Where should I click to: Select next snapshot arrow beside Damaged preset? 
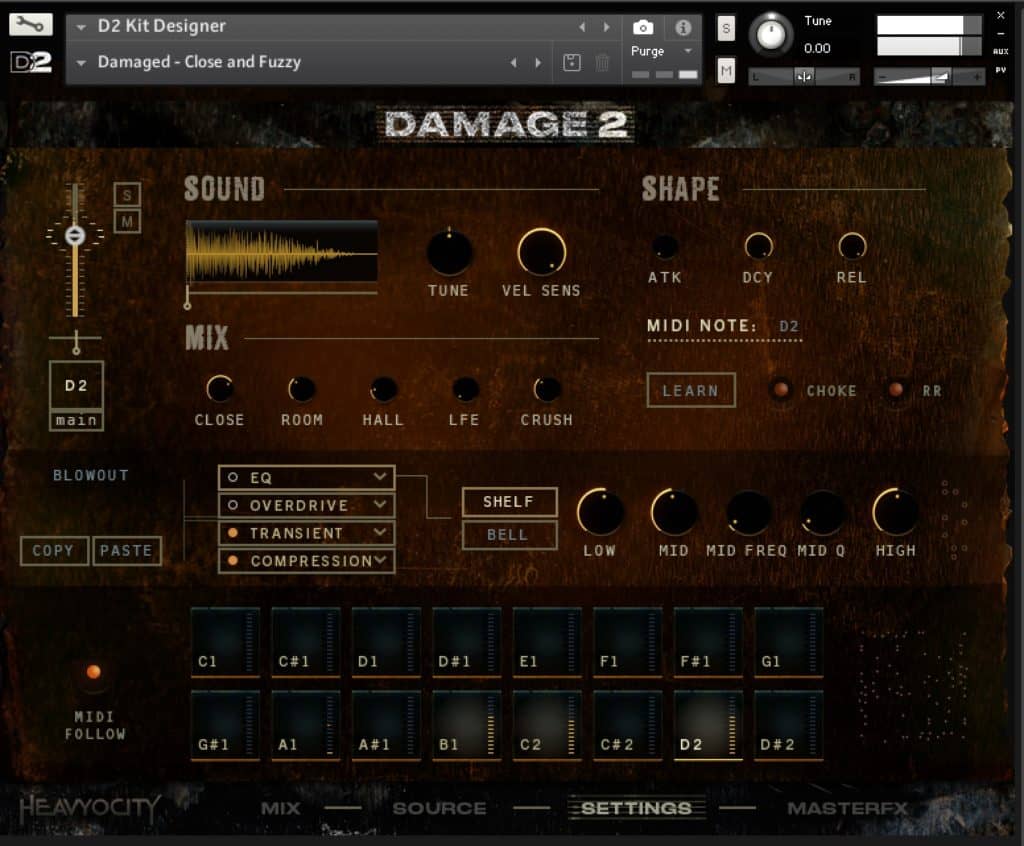coord(538,63)
